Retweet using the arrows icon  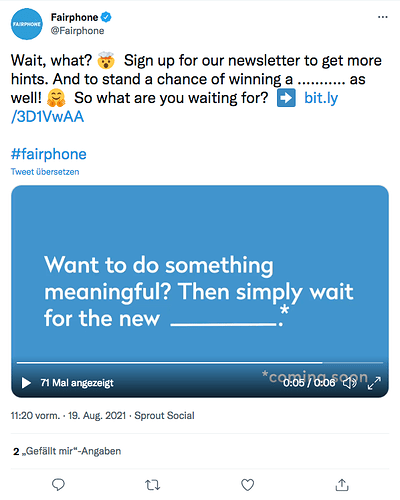(x=153, y=485)
